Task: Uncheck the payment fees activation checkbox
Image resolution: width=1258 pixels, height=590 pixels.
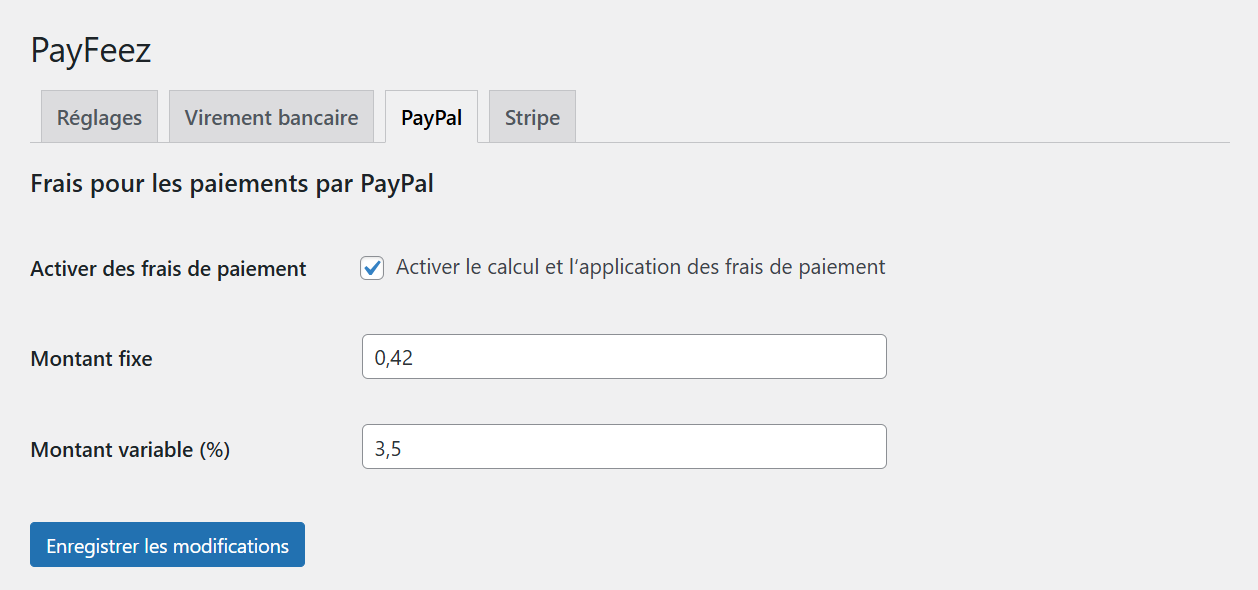Action: tap(372, 268)
